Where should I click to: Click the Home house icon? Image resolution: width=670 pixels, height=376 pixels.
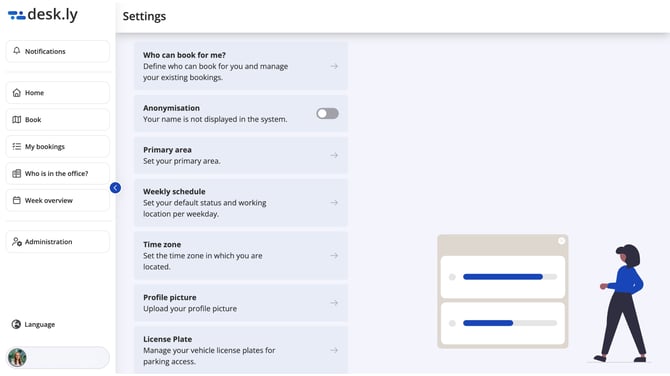pos(17,93)
